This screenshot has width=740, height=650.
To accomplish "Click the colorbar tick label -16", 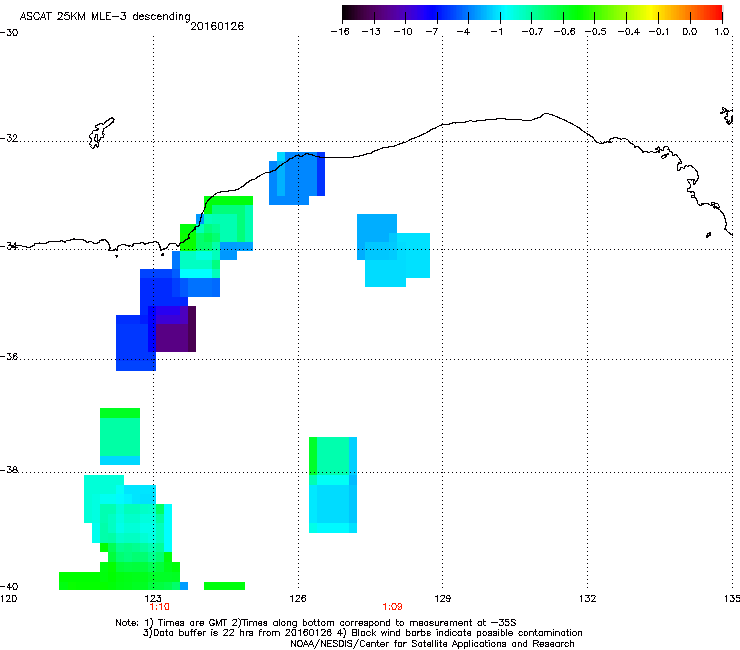I will 340,32.
